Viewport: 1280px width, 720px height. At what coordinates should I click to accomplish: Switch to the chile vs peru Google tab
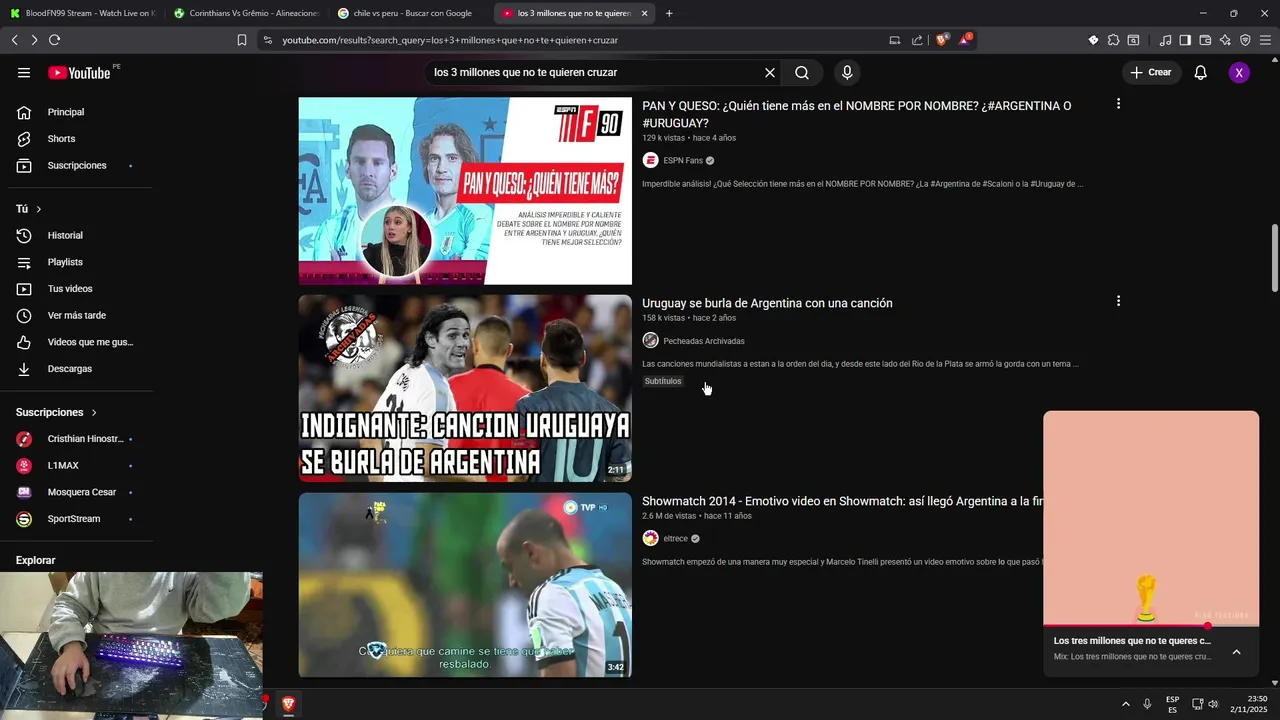(x=410, y=13)
